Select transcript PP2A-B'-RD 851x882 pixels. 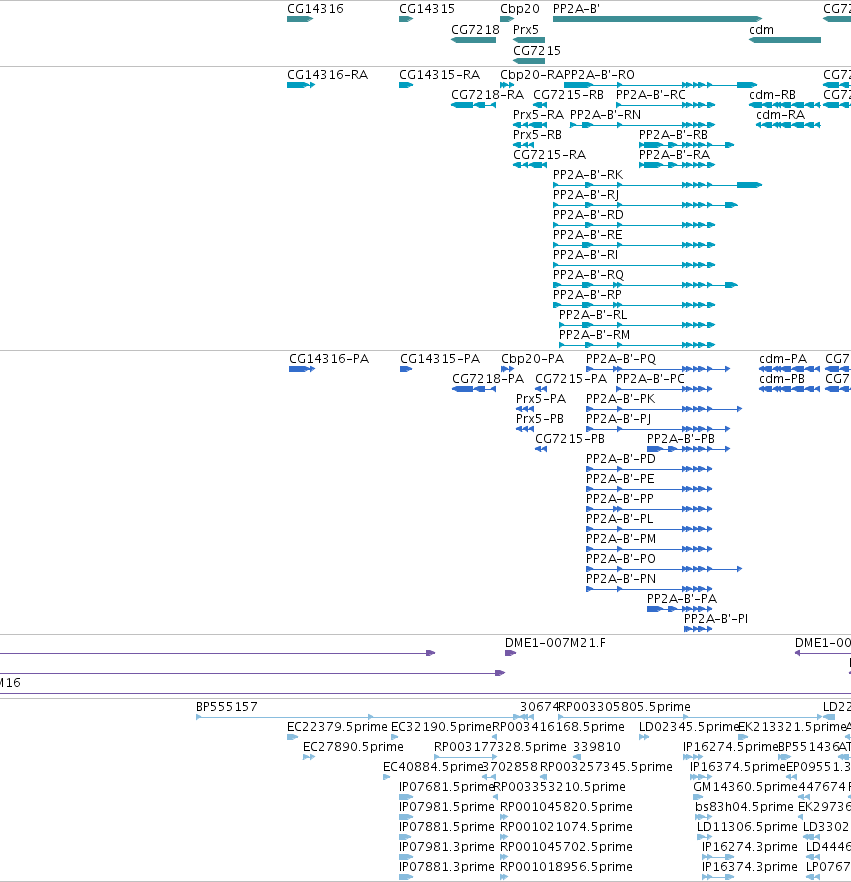pyautogui.click(x=588, y=215)
